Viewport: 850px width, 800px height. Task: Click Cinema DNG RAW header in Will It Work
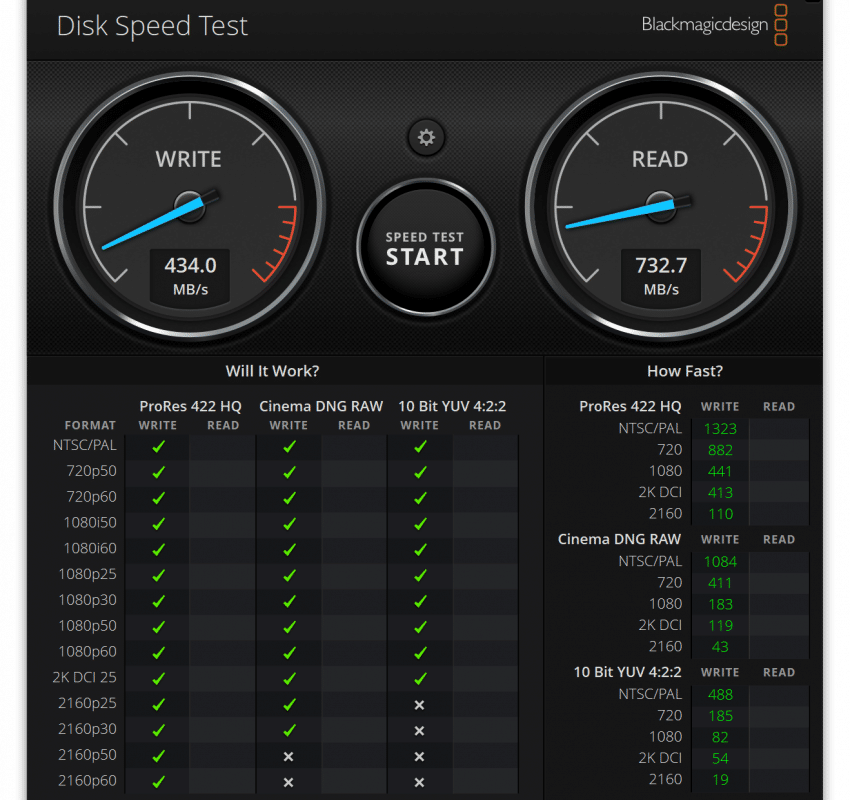click(x=321, y=407)
